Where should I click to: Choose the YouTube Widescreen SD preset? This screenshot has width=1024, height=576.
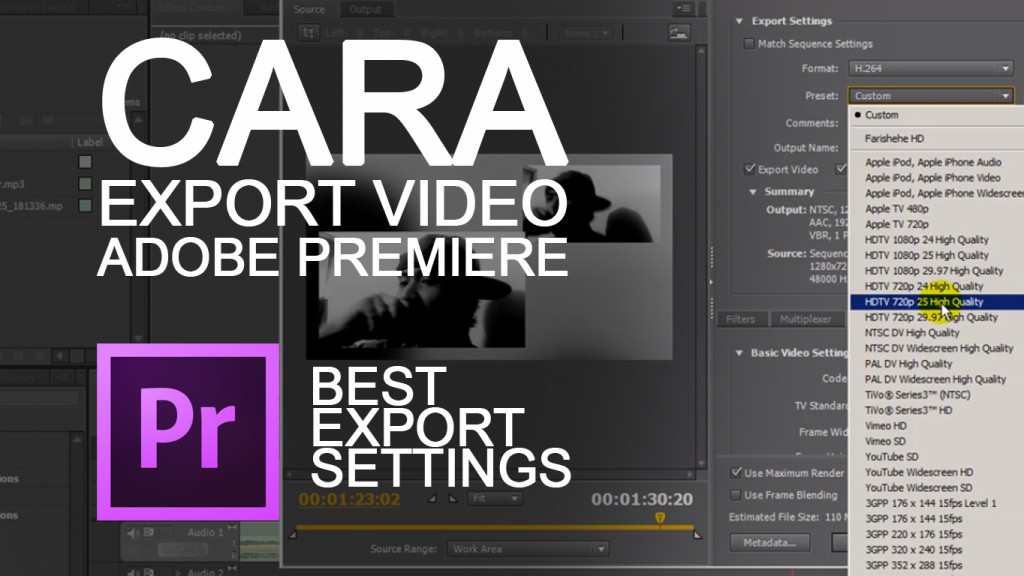coord(937,488)
